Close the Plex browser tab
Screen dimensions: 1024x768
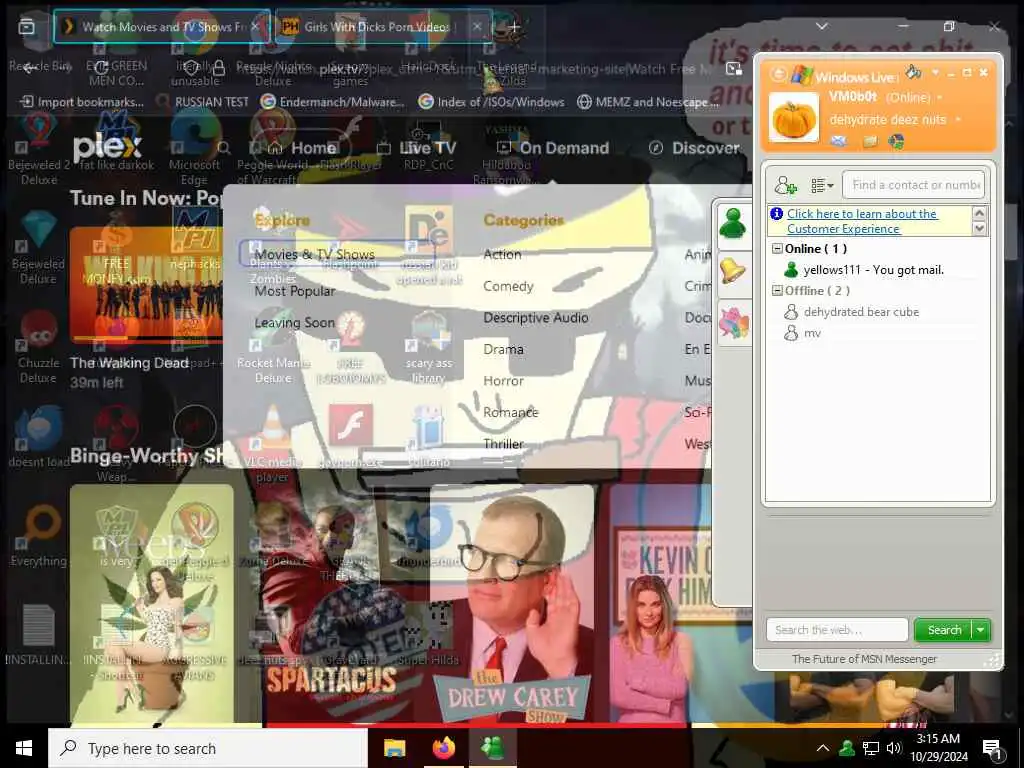[x=255, y=27]
